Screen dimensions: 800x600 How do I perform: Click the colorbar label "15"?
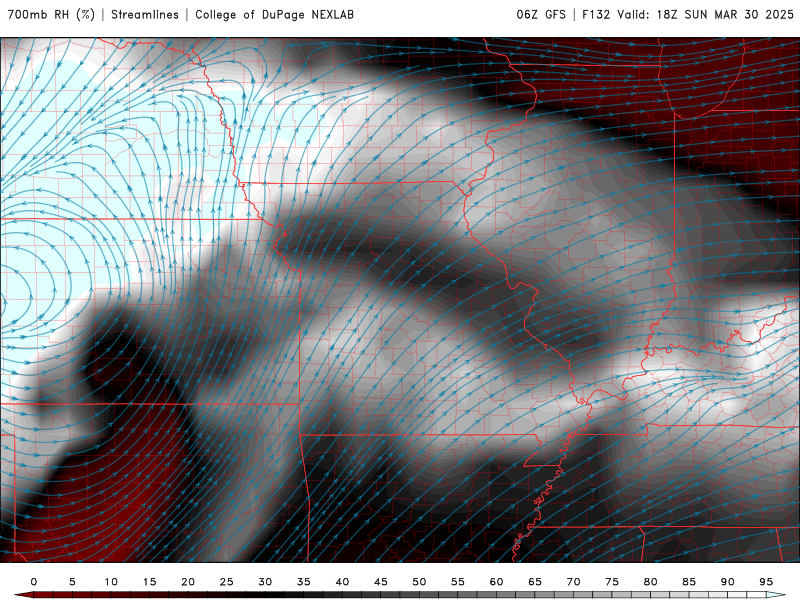coord(149,582)
